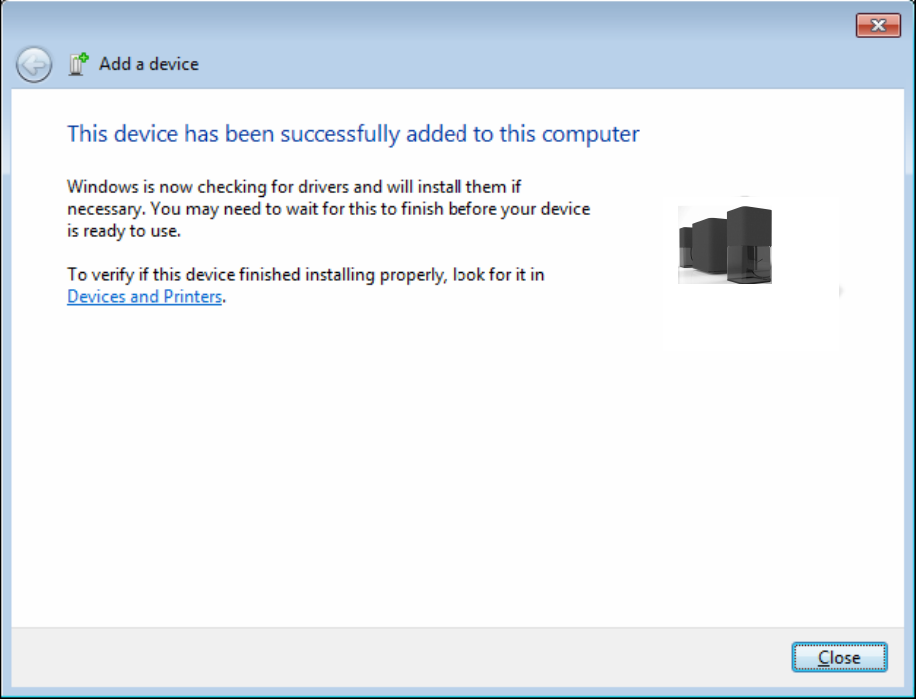Screen dimensions: 916x699
Task: Click the red X window close button
Action: tap(878, 26)
